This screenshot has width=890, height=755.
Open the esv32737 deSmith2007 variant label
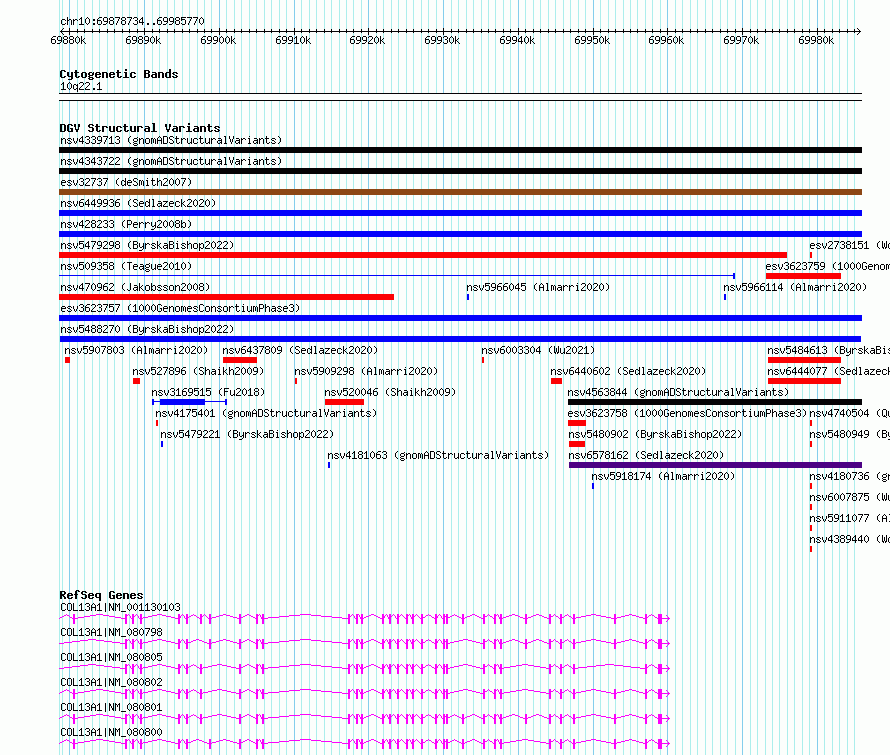126,182
